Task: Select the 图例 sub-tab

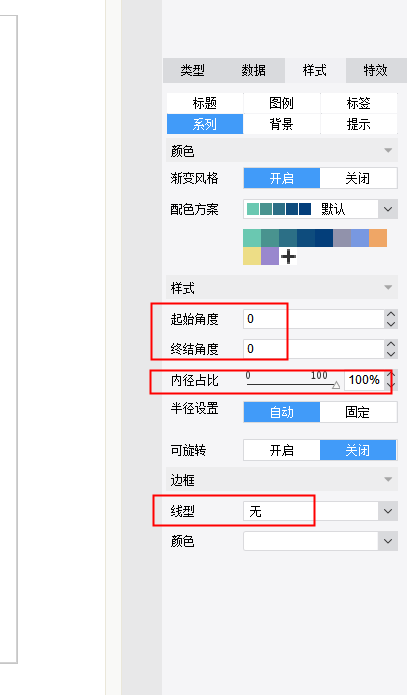Action: pyautogui.click(x=282, y=103)
